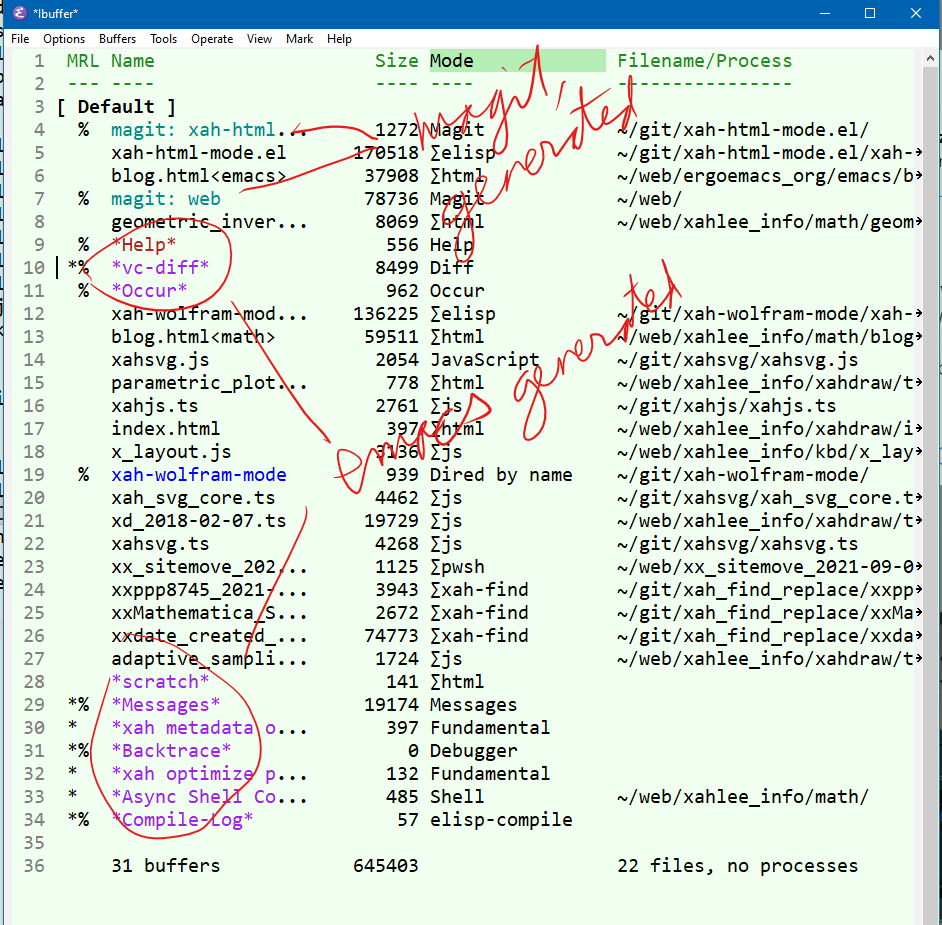Select the *Occur* buffer
The image size is (942, 925).
coord(149,291)
